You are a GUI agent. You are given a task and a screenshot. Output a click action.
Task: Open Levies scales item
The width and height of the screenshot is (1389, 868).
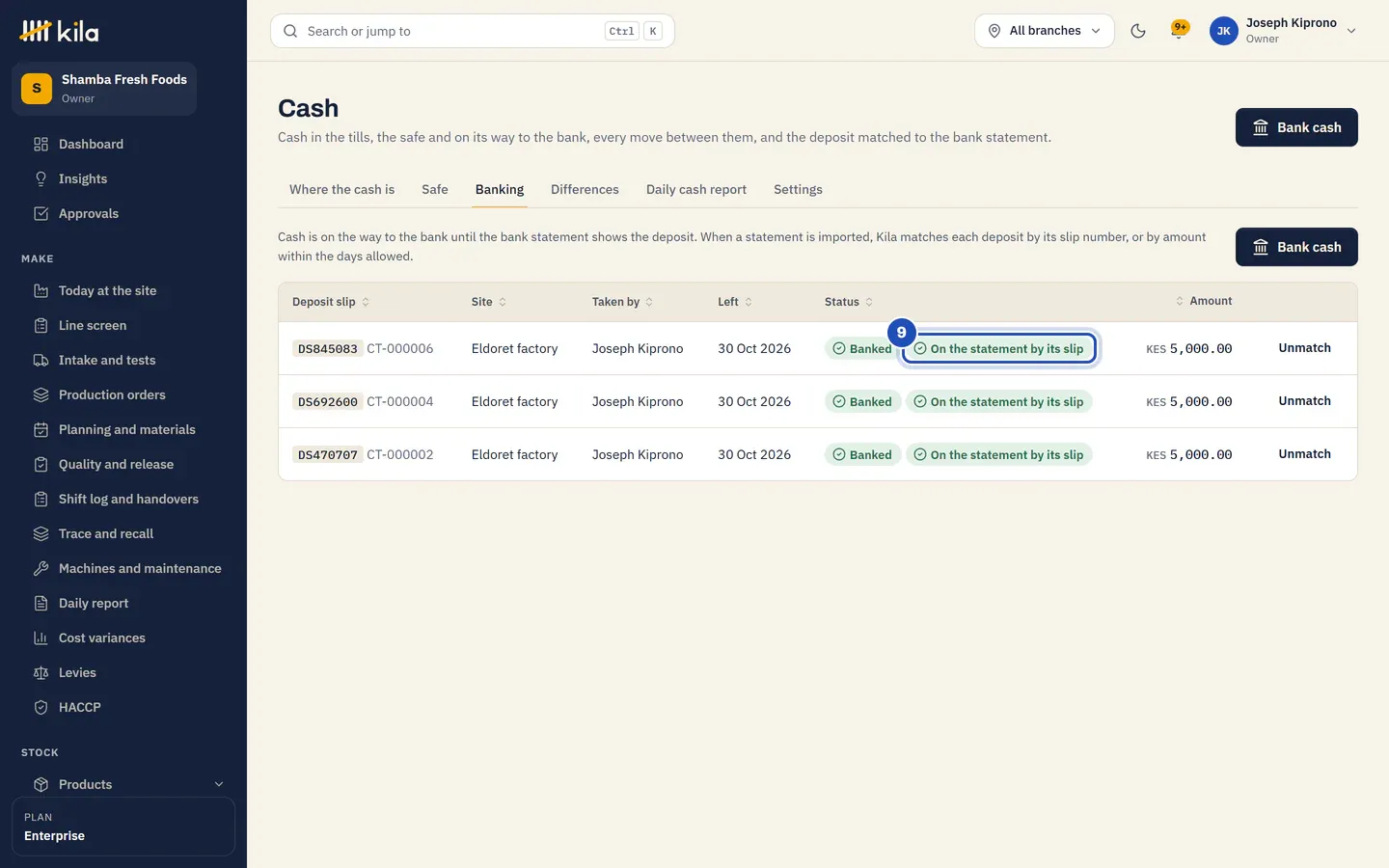123,672
